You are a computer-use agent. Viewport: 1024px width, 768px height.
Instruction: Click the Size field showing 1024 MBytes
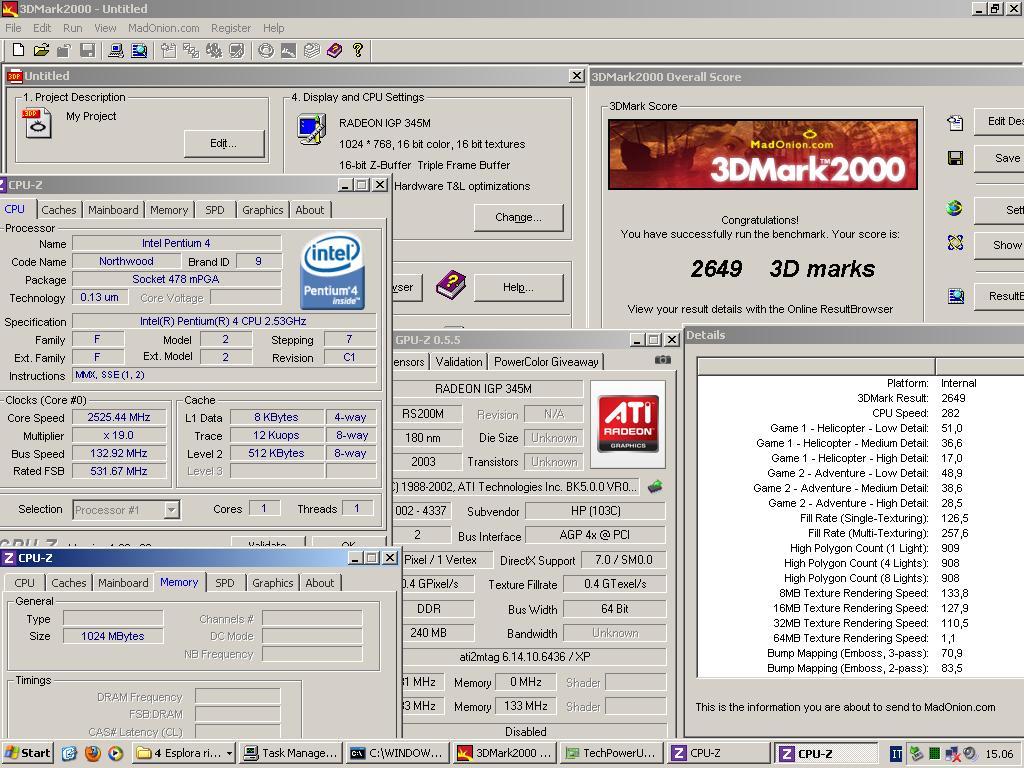point(113,636)
